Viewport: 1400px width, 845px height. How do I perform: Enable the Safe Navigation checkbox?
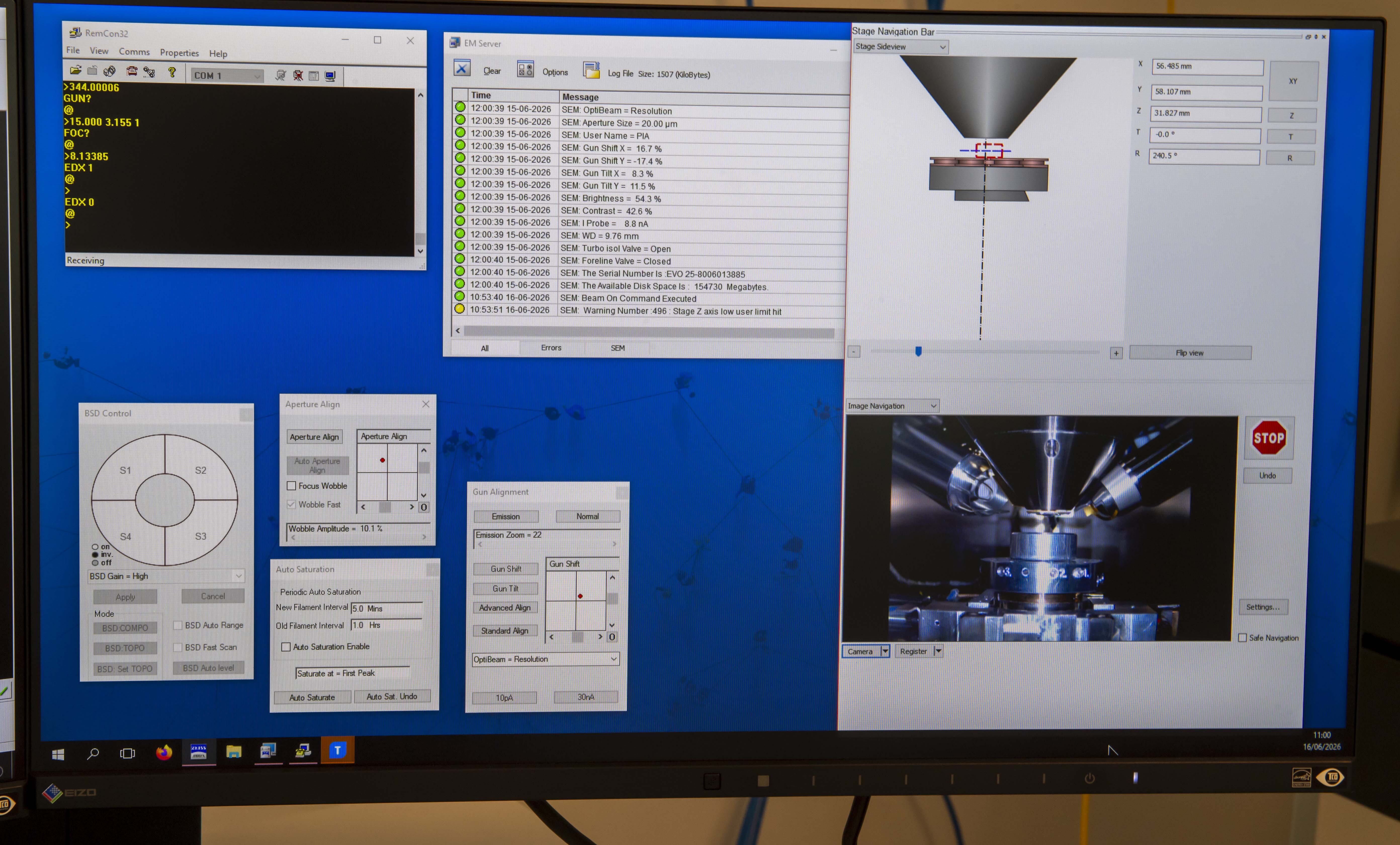(x=1243, y=637)
